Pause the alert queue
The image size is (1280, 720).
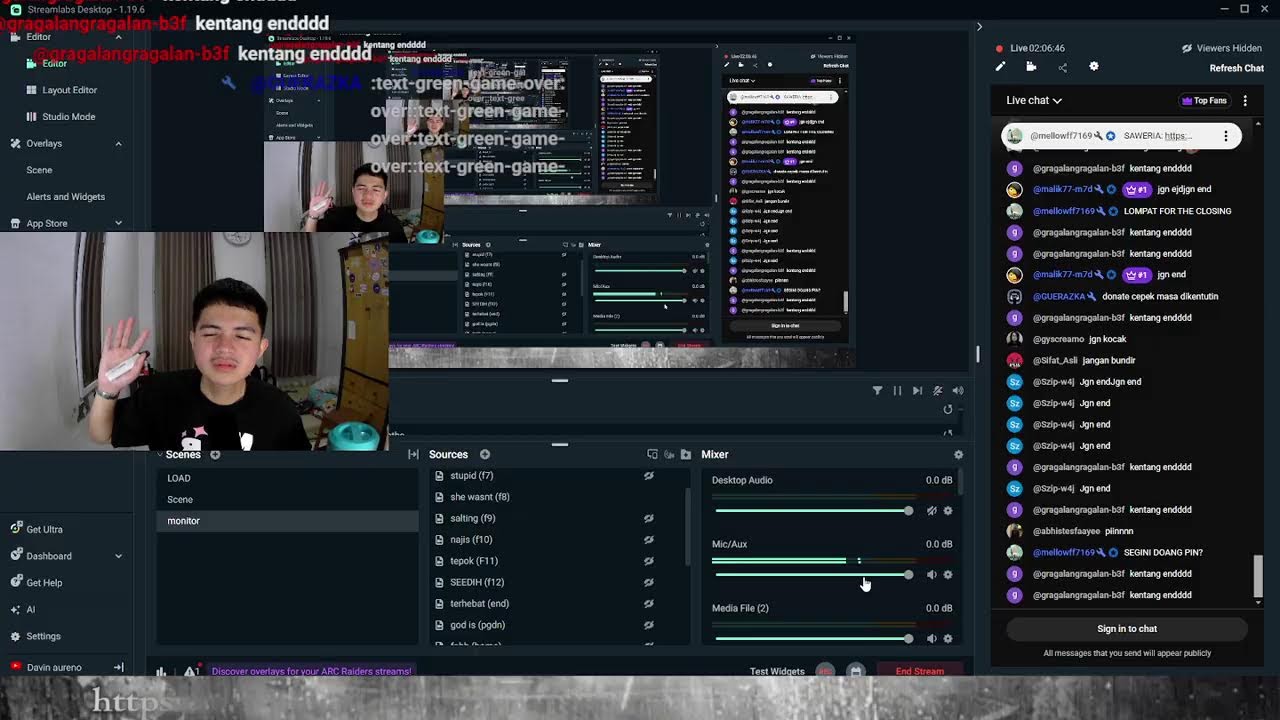897,391
